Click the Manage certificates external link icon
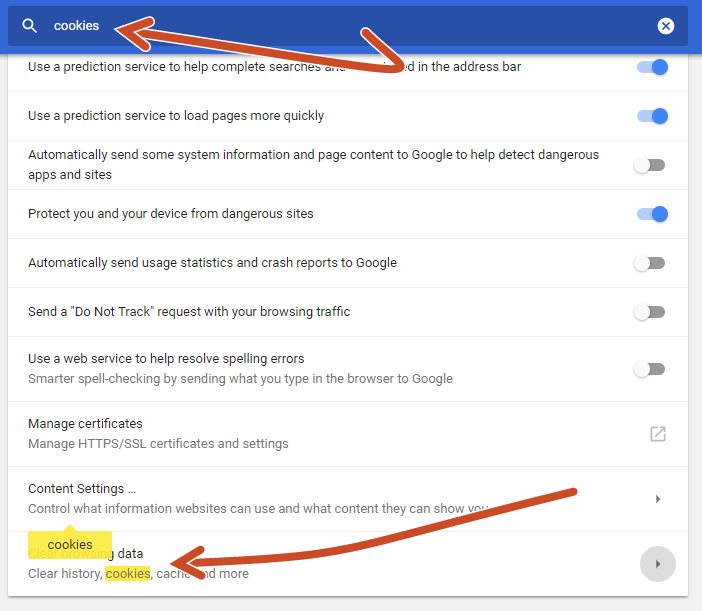Viewport: 702px width, 611px height. 657,434
